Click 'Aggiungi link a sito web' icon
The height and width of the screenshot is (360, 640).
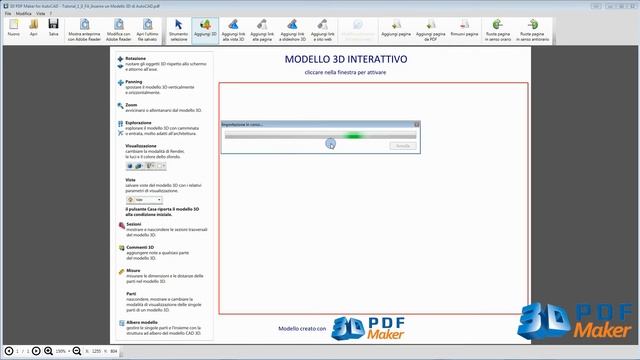[322, 30]
